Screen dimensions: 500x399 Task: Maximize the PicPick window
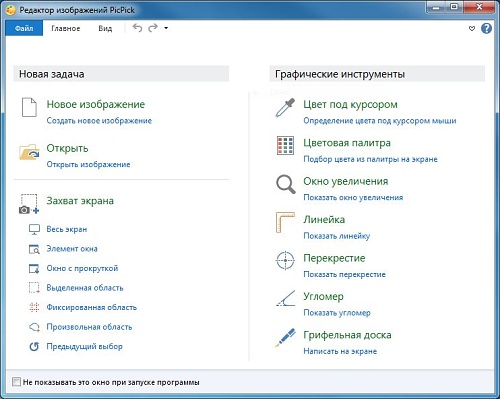[454, 7]
